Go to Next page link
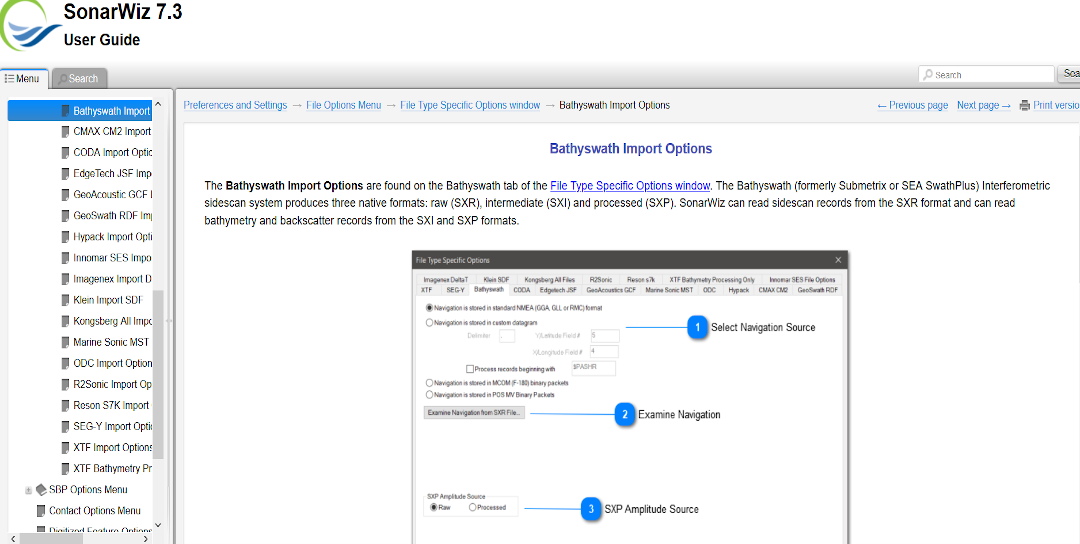Image resolution: width=1080 pixels, height=544 pixels. pyautogui.click(x=984, y=105)
